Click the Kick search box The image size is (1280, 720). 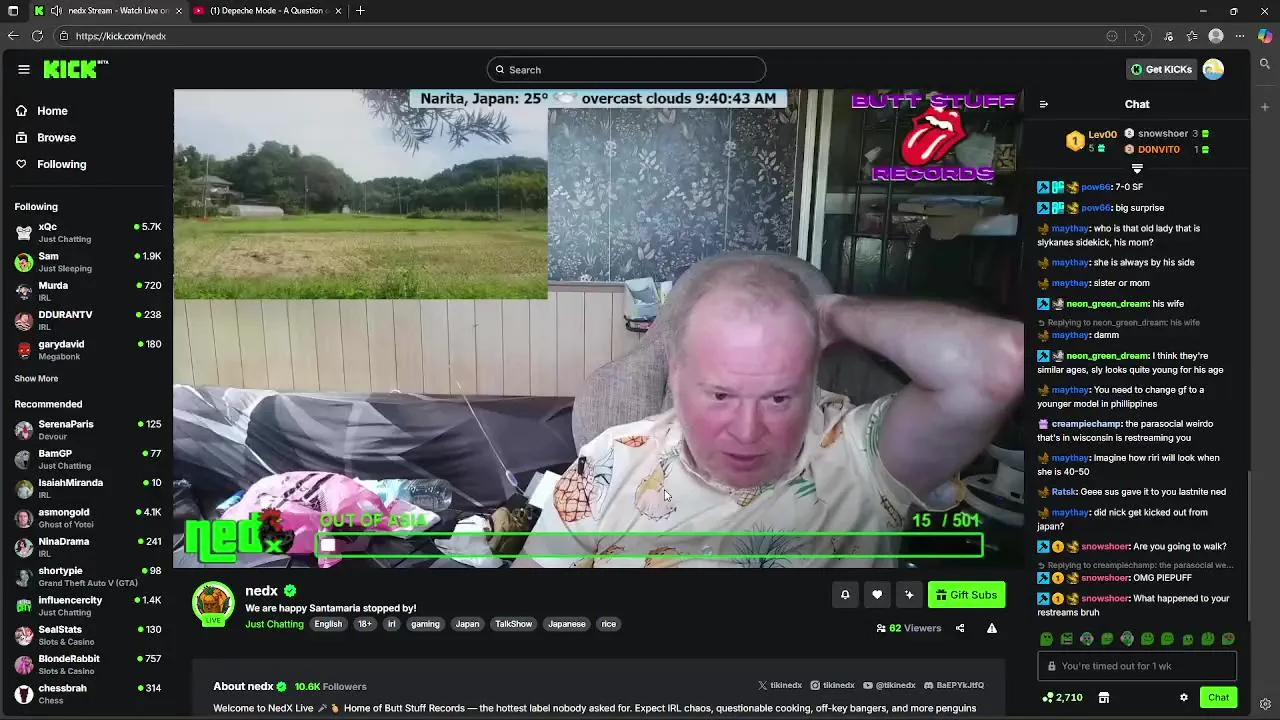[626, 69]
